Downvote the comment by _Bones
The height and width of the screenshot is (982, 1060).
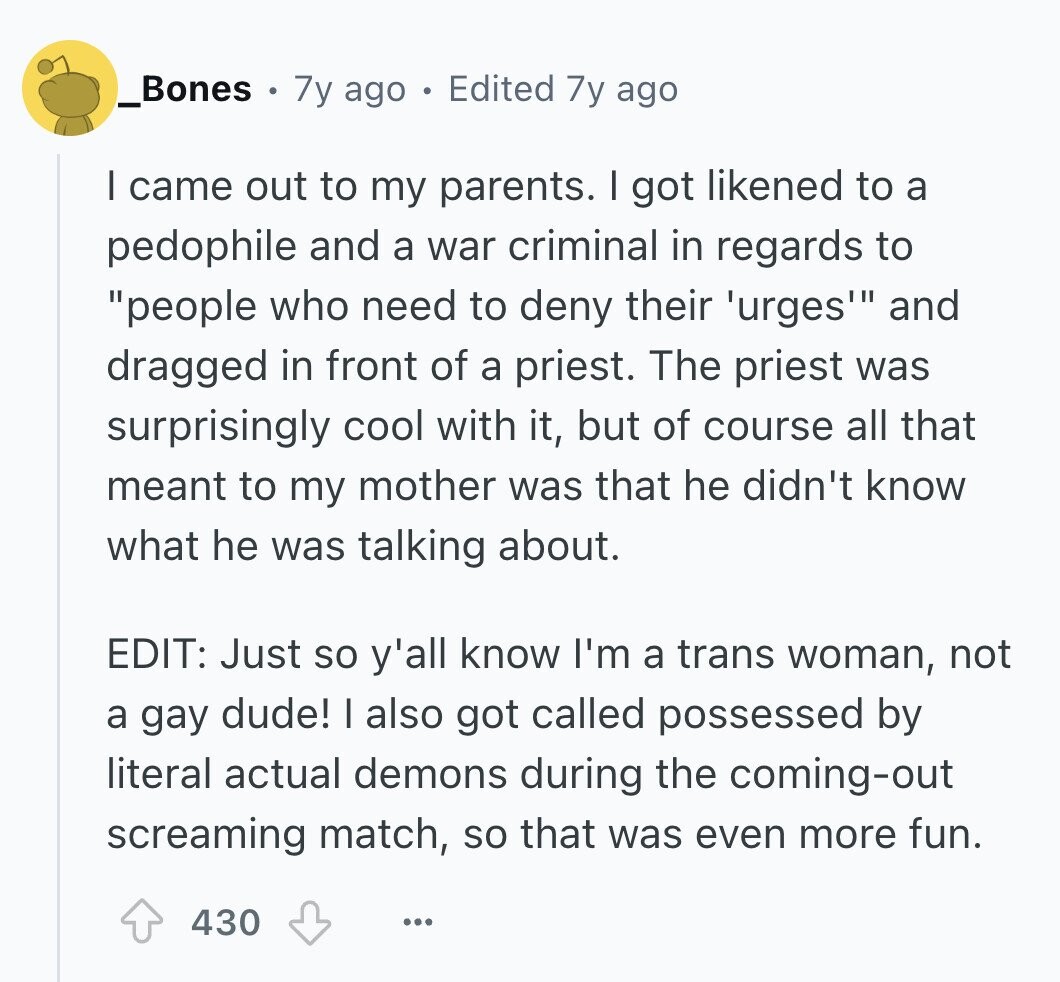click(310, 921)
